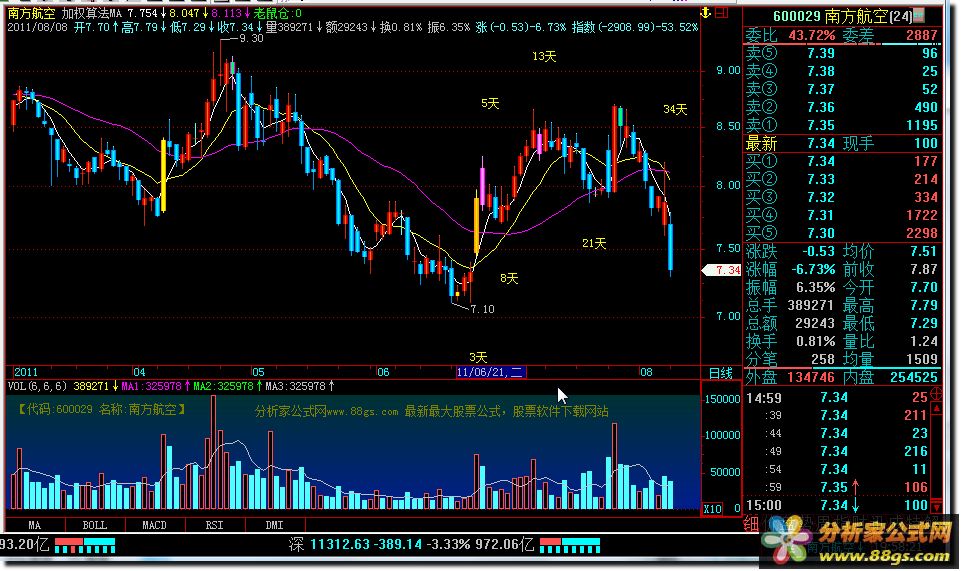
Task: Click the 买⑤ 7.30 order row
Action: point(841,233)
